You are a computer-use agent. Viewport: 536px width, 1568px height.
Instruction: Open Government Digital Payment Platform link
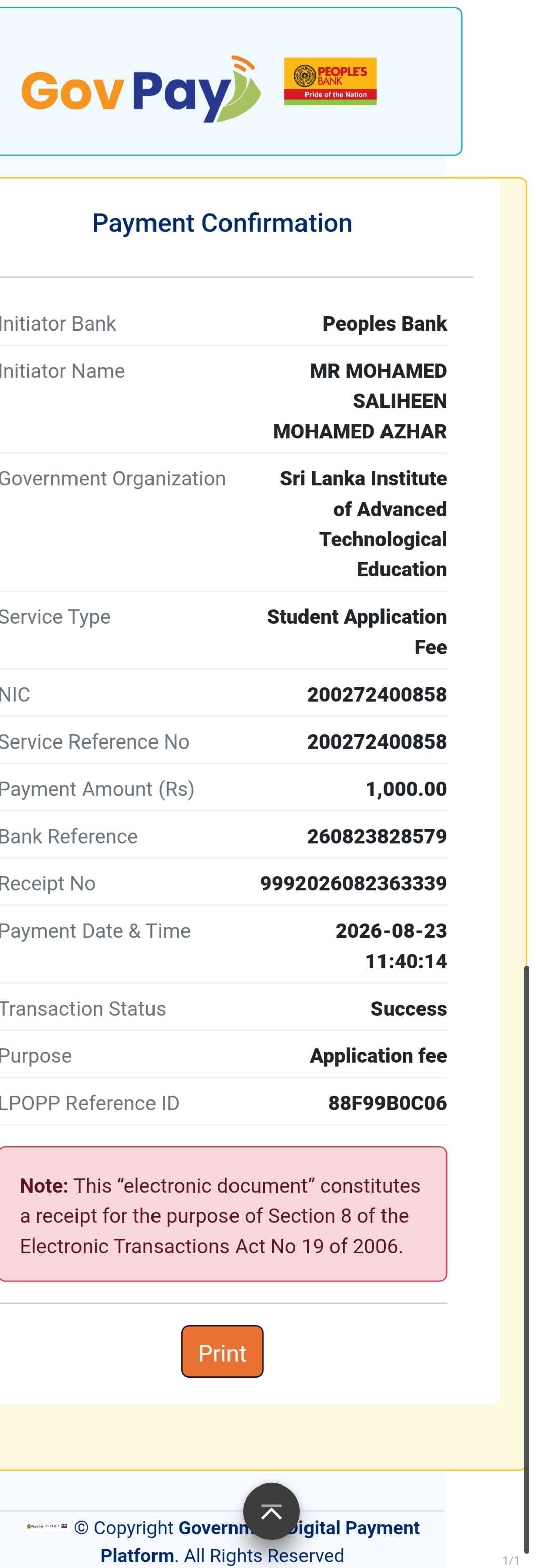(260, 1541)
